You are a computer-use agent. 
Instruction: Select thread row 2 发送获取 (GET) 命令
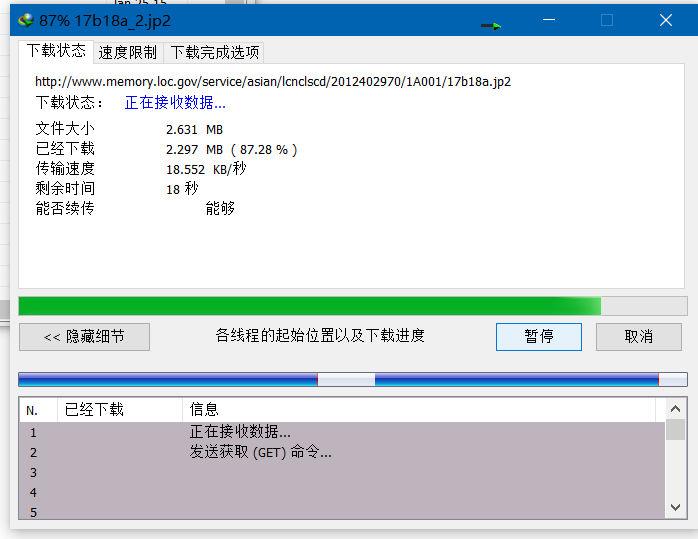[x=342, y=453]
